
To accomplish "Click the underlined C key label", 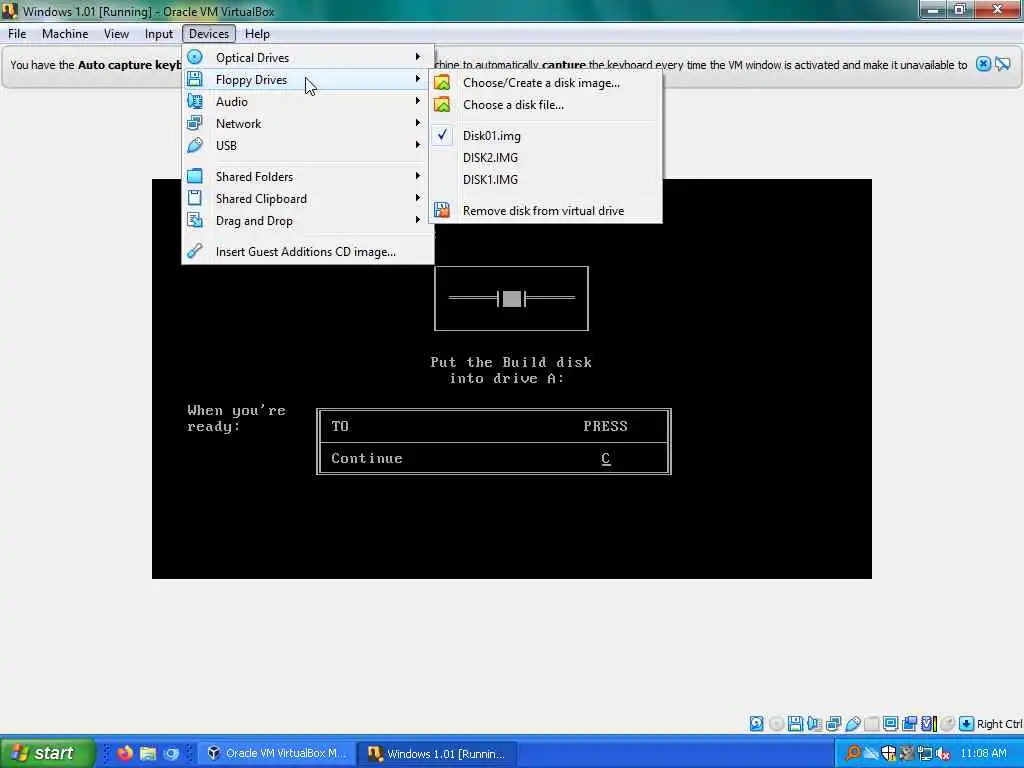I will pos(605,458).
